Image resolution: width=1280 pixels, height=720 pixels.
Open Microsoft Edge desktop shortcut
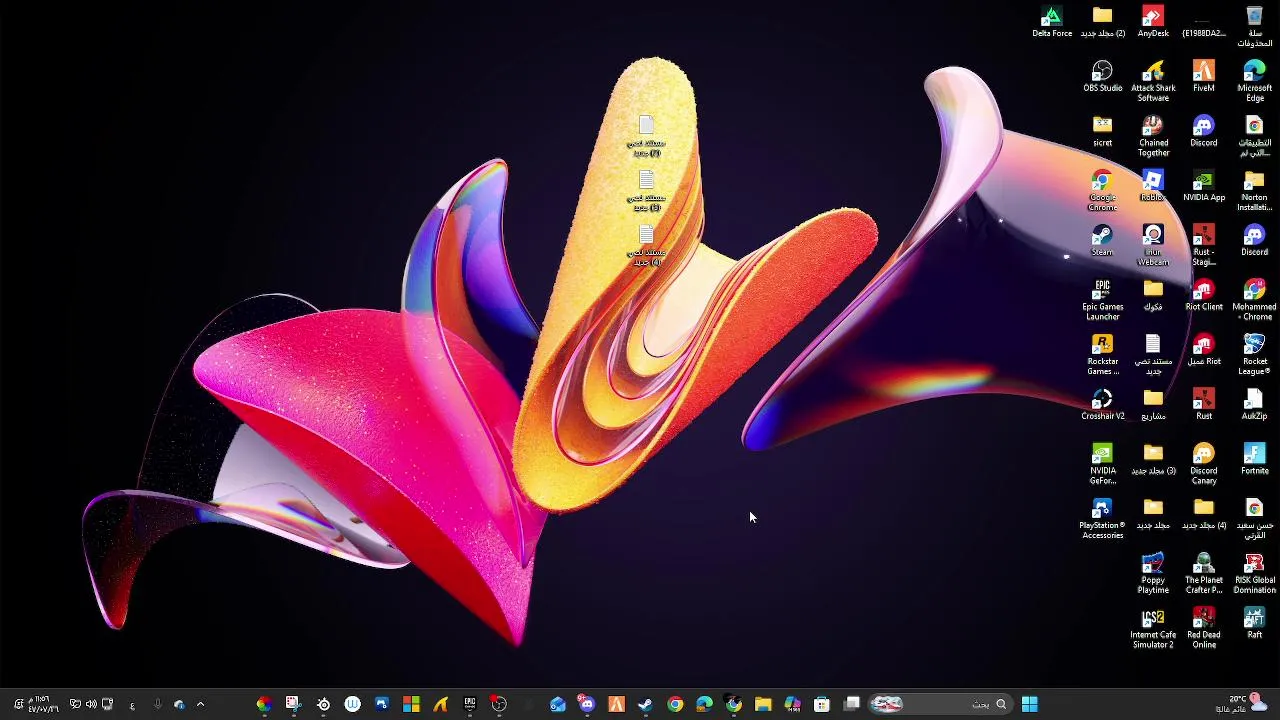[x=1254, y=82]
